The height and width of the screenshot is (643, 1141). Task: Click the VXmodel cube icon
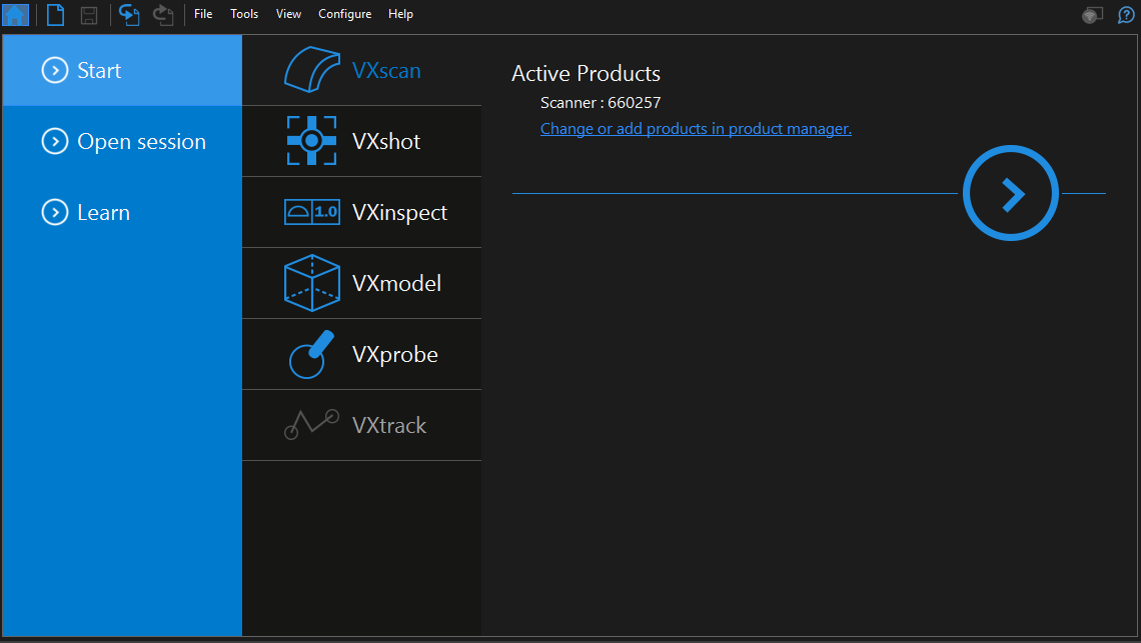click(311, 283)
